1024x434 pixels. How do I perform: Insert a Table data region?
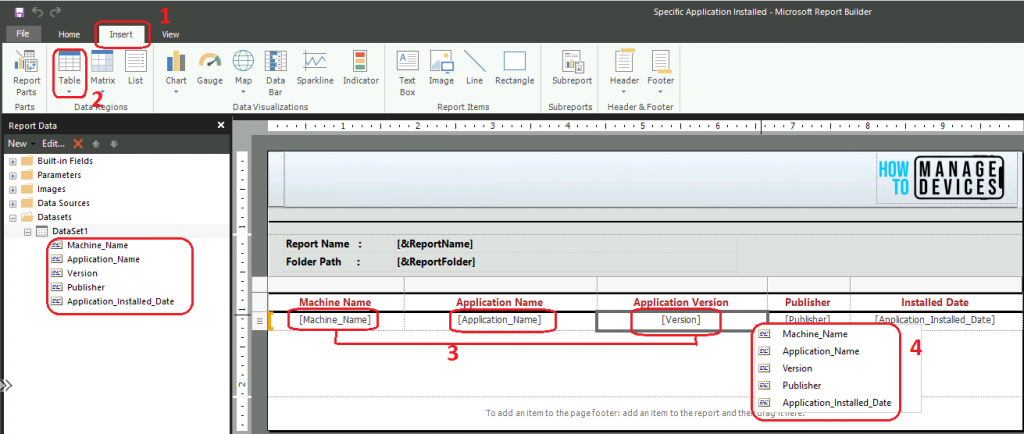click(x=69, y=73)
